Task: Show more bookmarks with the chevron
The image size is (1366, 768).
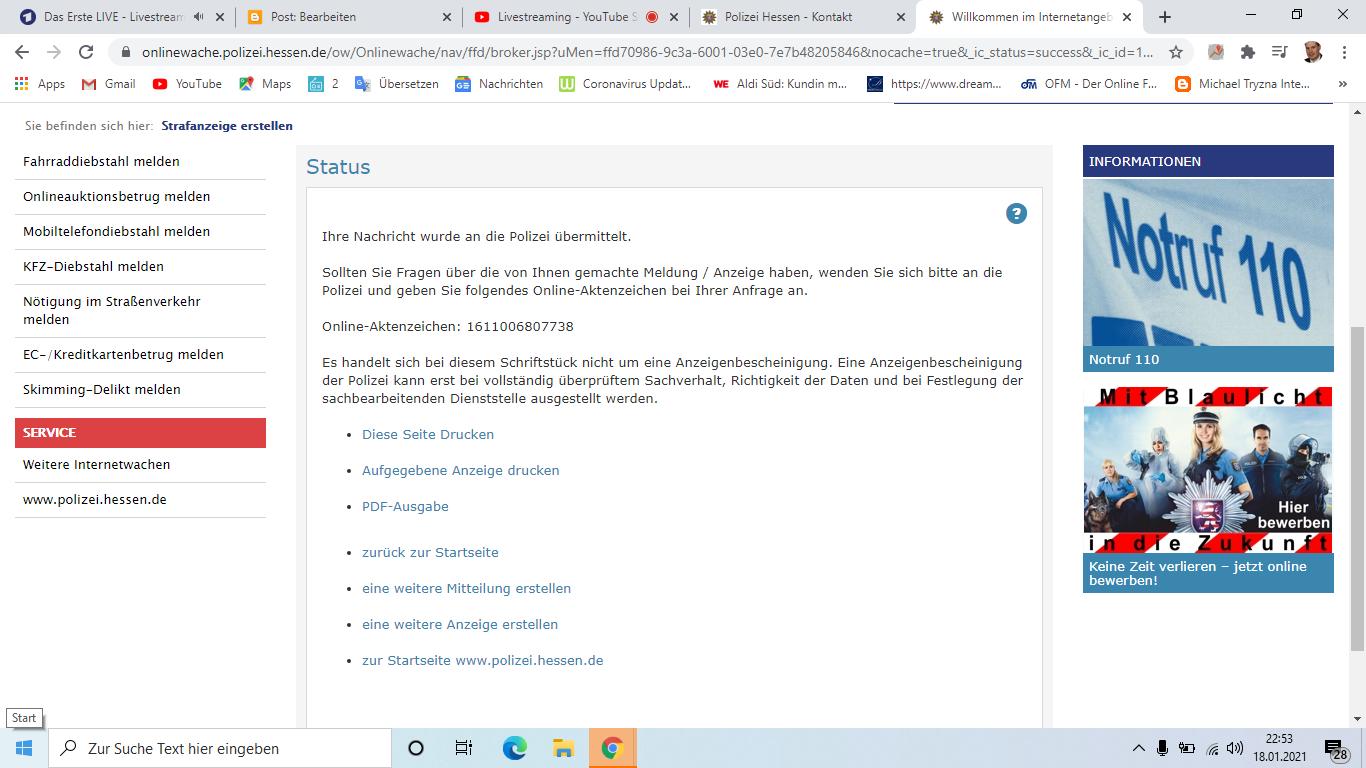Action: click(1342, 84)
